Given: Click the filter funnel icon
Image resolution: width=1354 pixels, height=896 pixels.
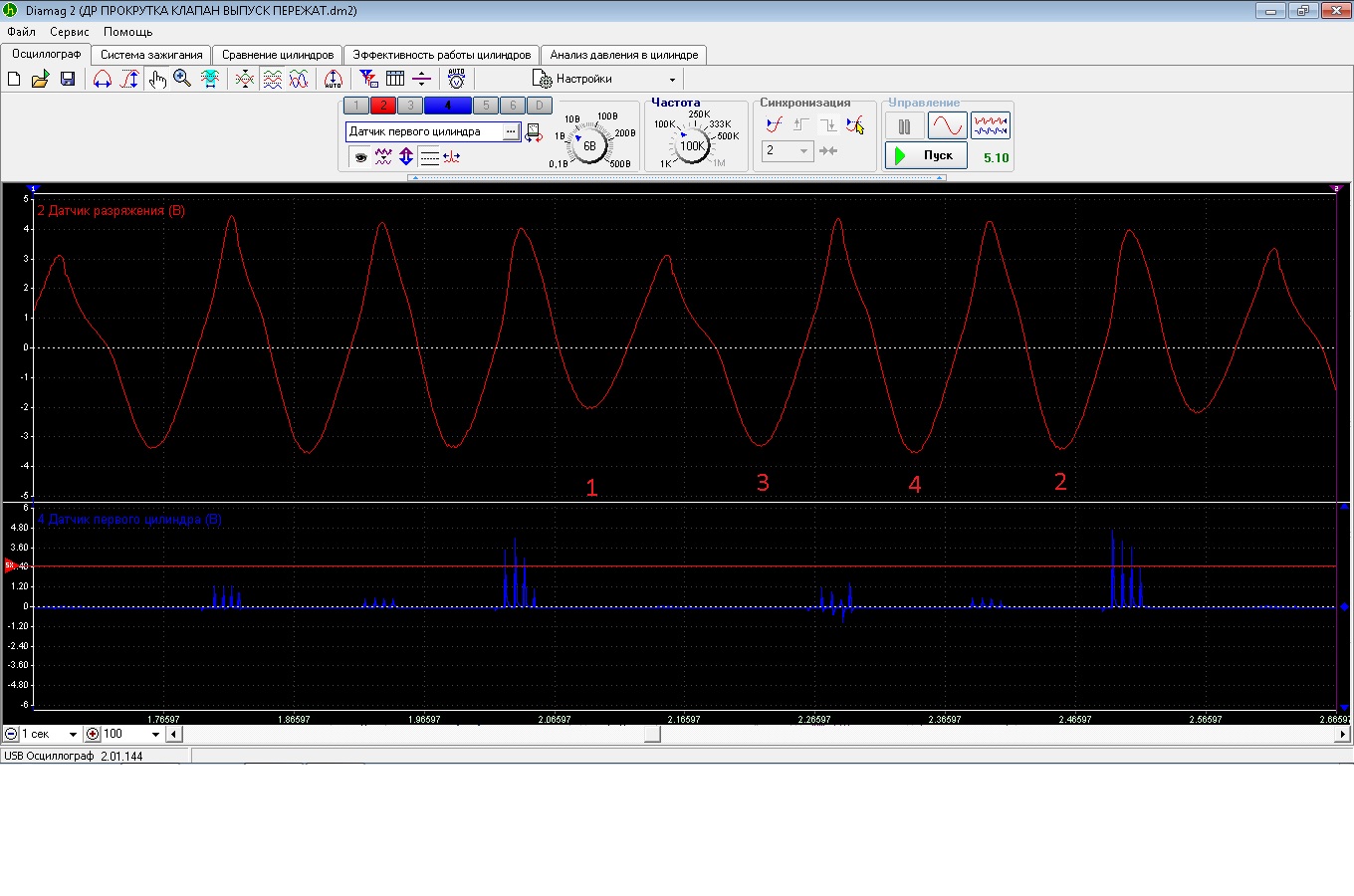Looking at the screenshot, I should [x=368, y=79].
